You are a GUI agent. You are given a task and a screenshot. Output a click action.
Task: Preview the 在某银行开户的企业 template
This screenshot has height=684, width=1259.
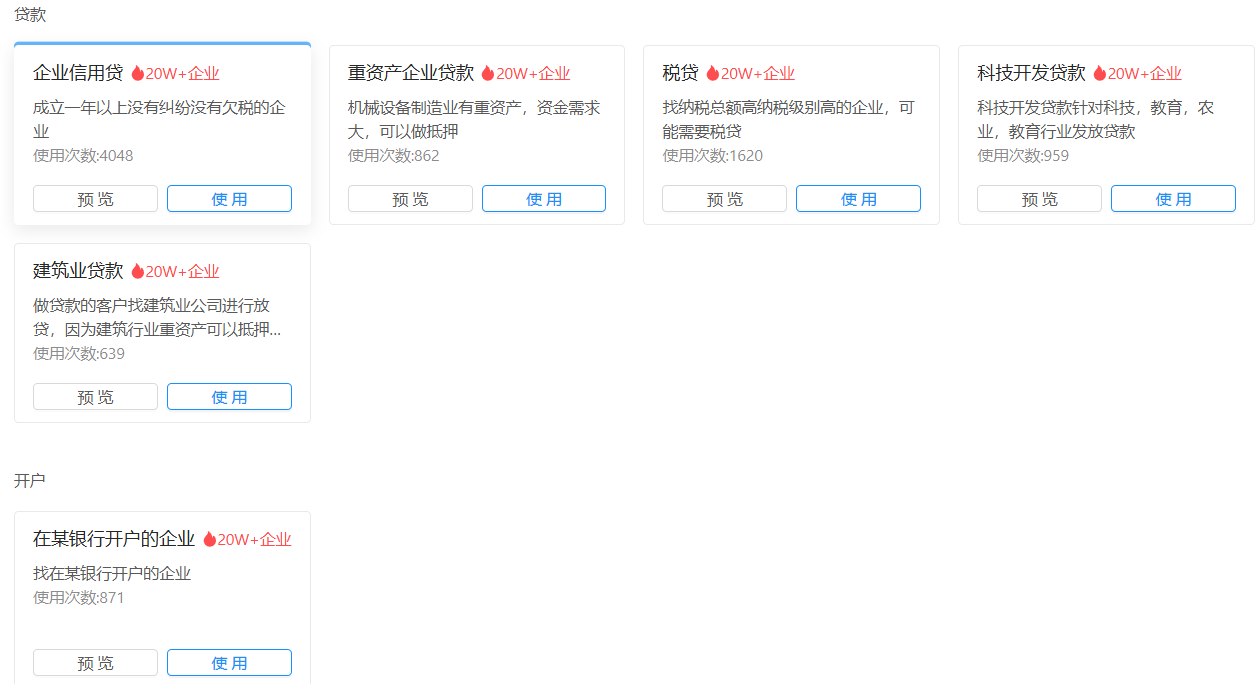point(96,663)
